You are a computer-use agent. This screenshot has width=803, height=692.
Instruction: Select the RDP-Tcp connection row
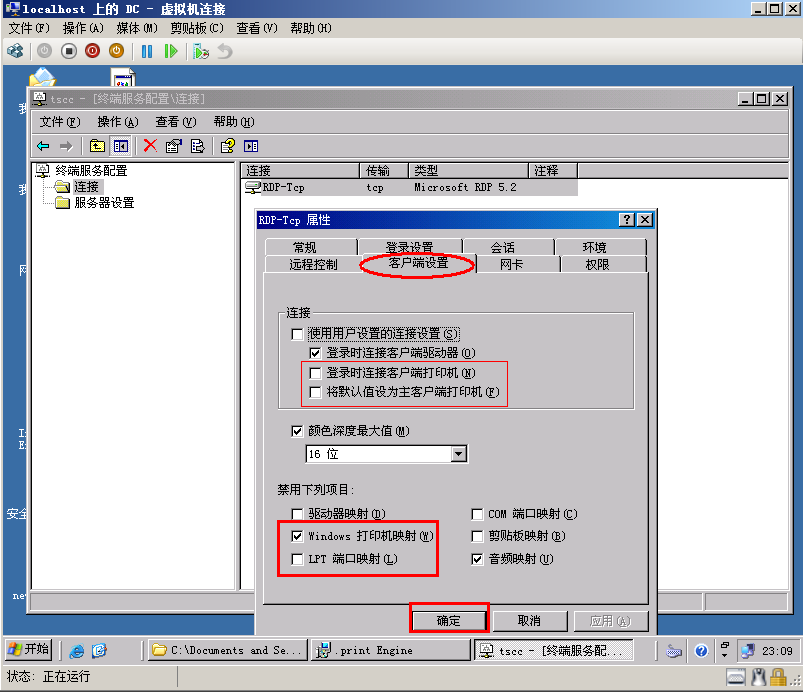pyautogui.click(x=411, y=187)
